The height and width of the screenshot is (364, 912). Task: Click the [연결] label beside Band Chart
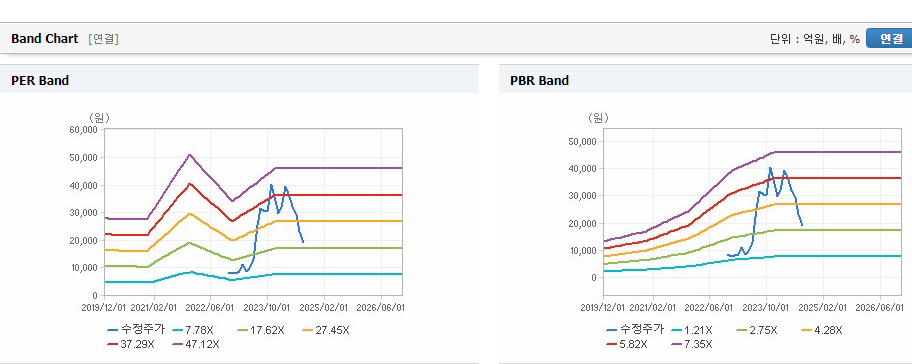pyautogui.click(x=104, y=39)
